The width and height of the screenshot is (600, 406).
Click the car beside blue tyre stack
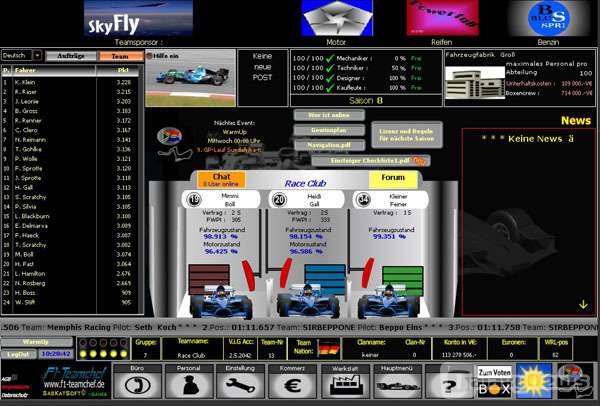coord(308,302)
